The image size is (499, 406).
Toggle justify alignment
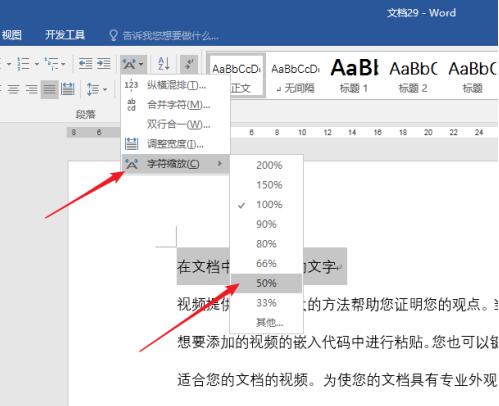coord(50,89)
